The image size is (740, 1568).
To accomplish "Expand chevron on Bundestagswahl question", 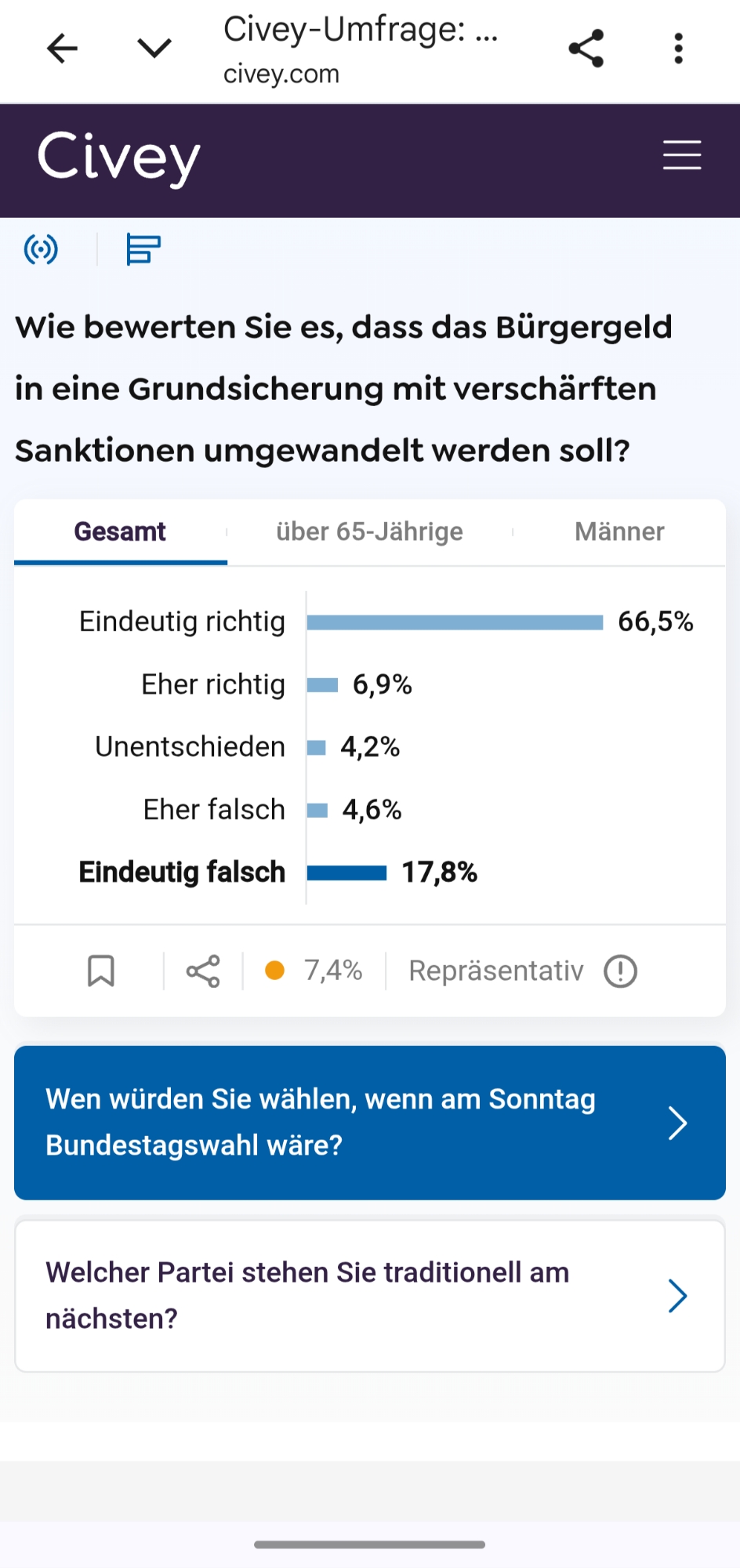I will pyautogui.click(x=677, y=1123).
